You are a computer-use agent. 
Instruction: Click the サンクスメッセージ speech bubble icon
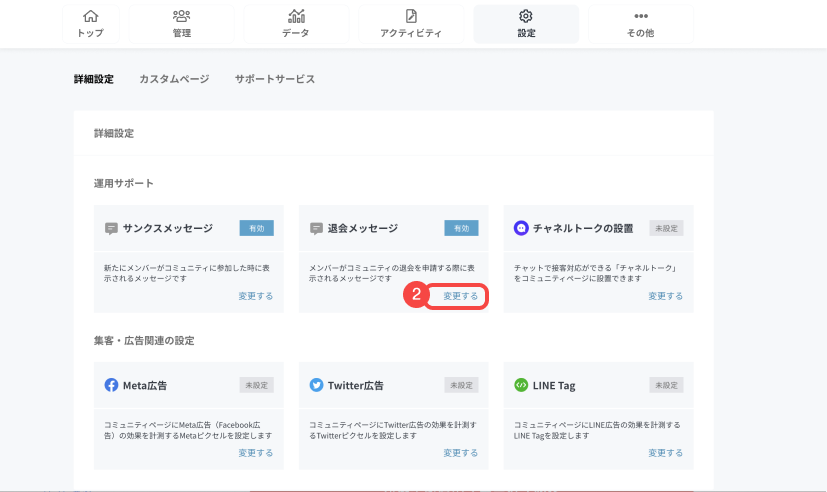pos(112,228)
